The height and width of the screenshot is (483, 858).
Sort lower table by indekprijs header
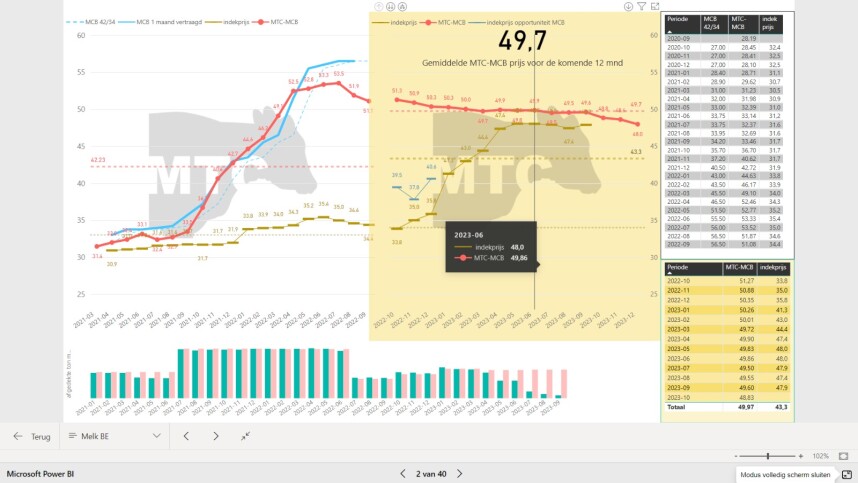[773, 267]
